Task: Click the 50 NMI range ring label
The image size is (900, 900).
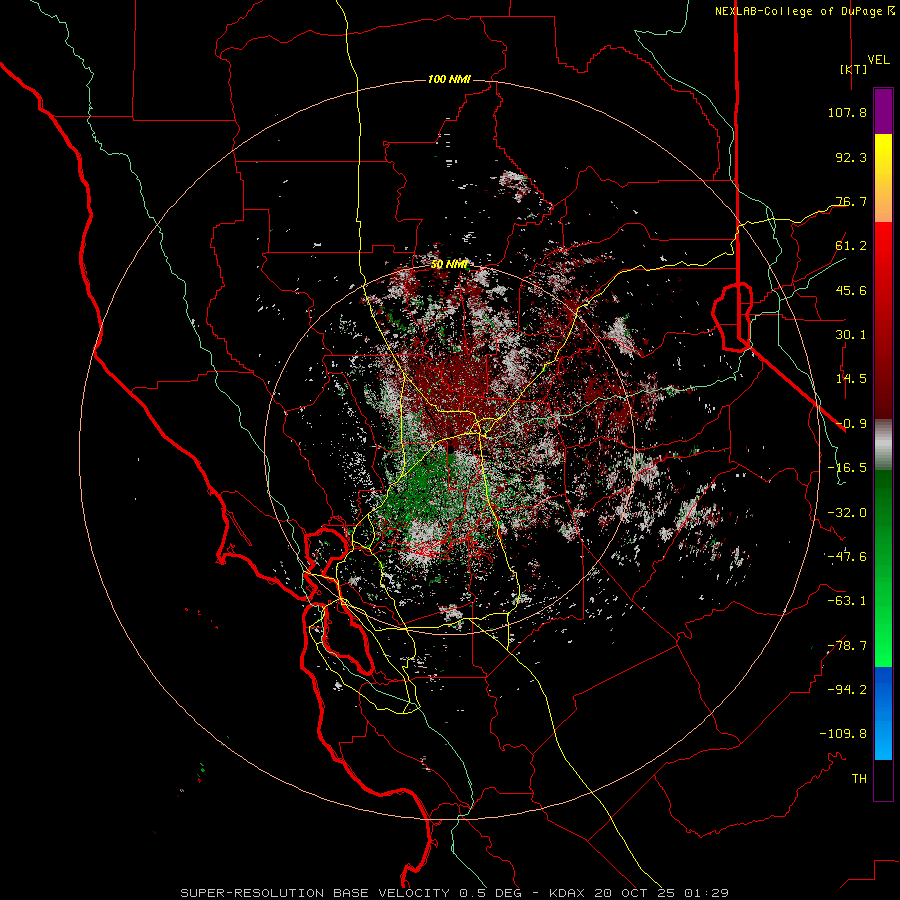Action: (x=449, y=264)
